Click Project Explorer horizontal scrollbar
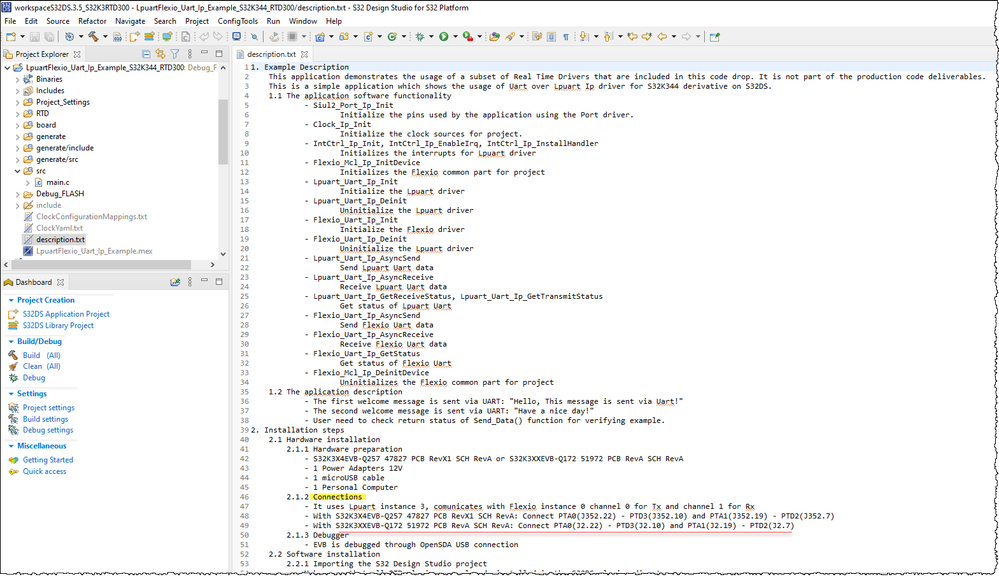999x576 pixels. coord(102,264)
